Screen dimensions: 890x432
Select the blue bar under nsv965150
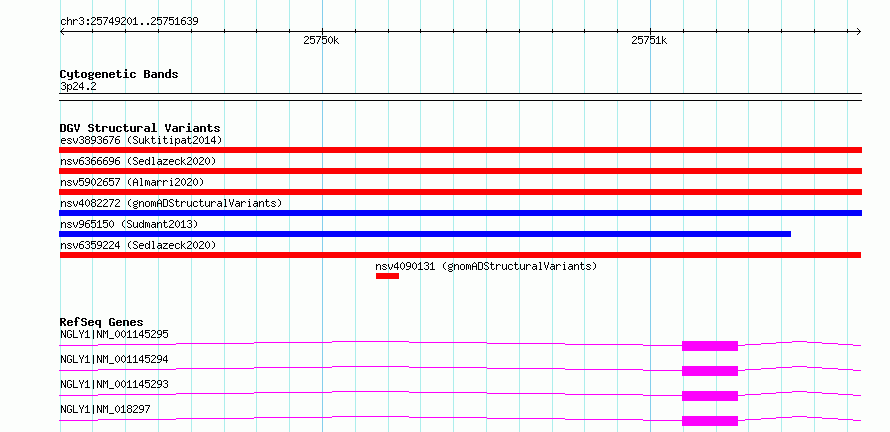click(x=425, y=234)
